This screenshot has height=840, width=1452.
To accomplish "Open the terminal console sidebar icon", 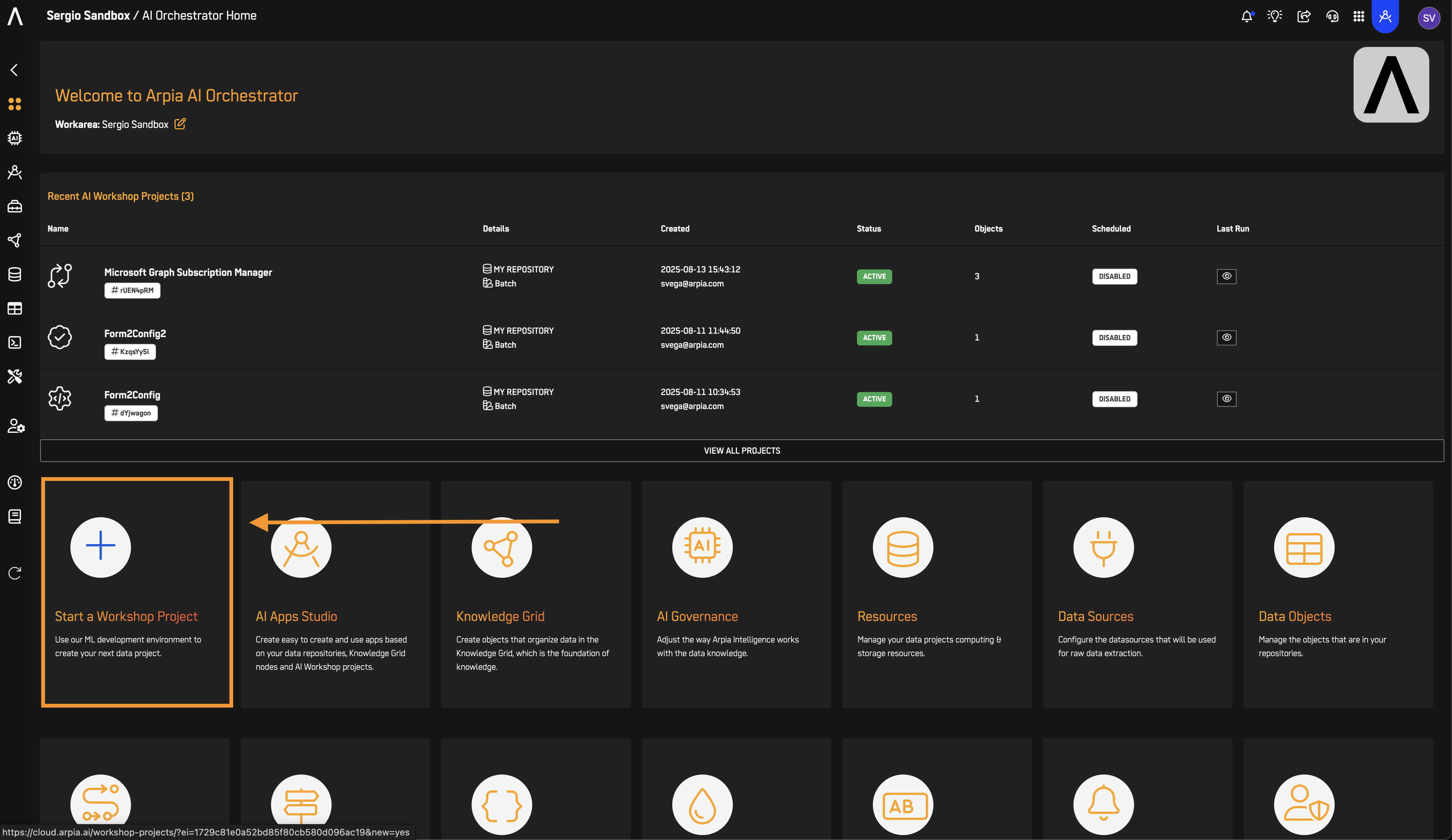I will click(15, 342).
